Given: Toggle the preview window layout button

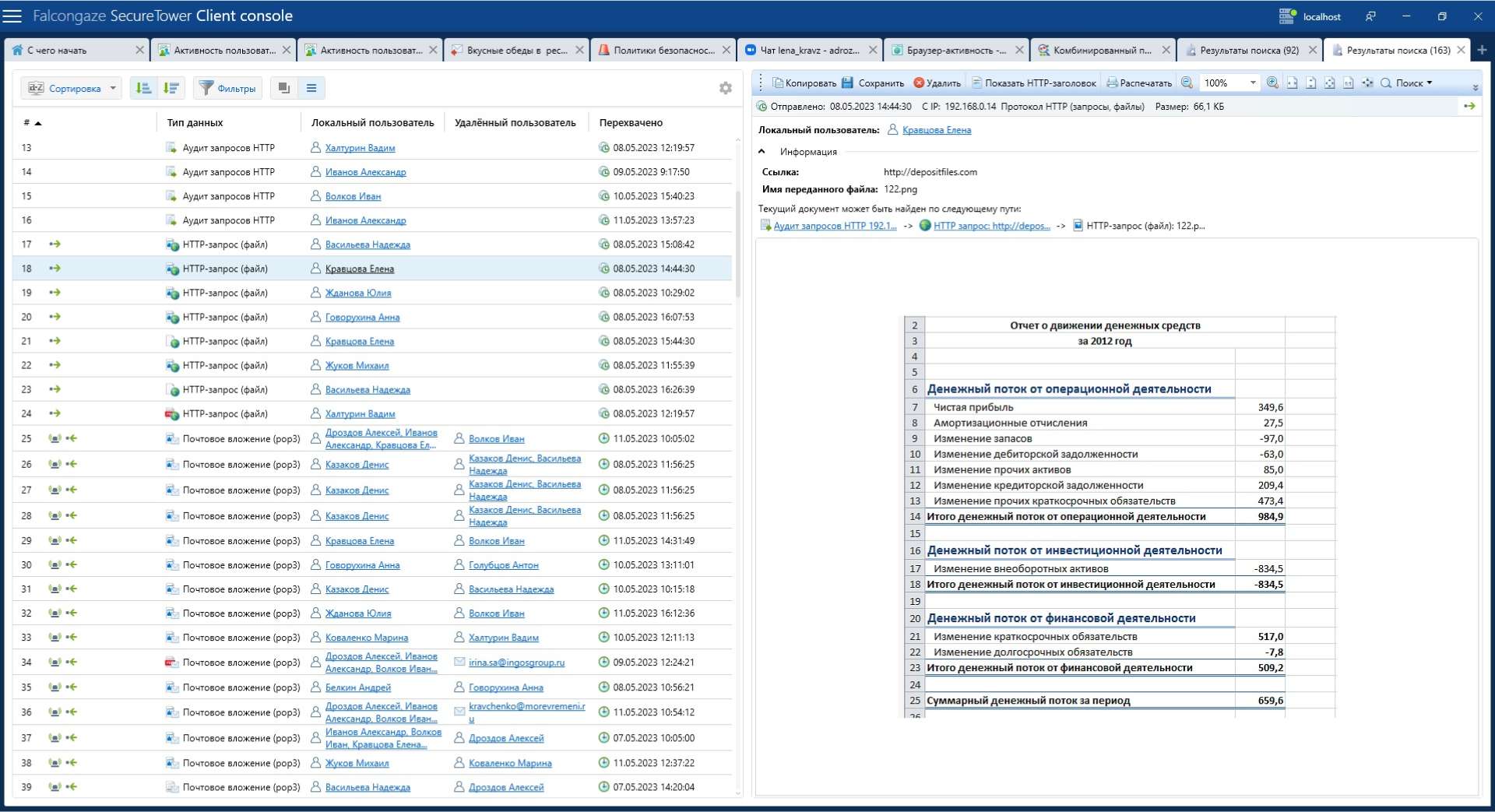Looking at the screenshot, I should pos(284,88).
